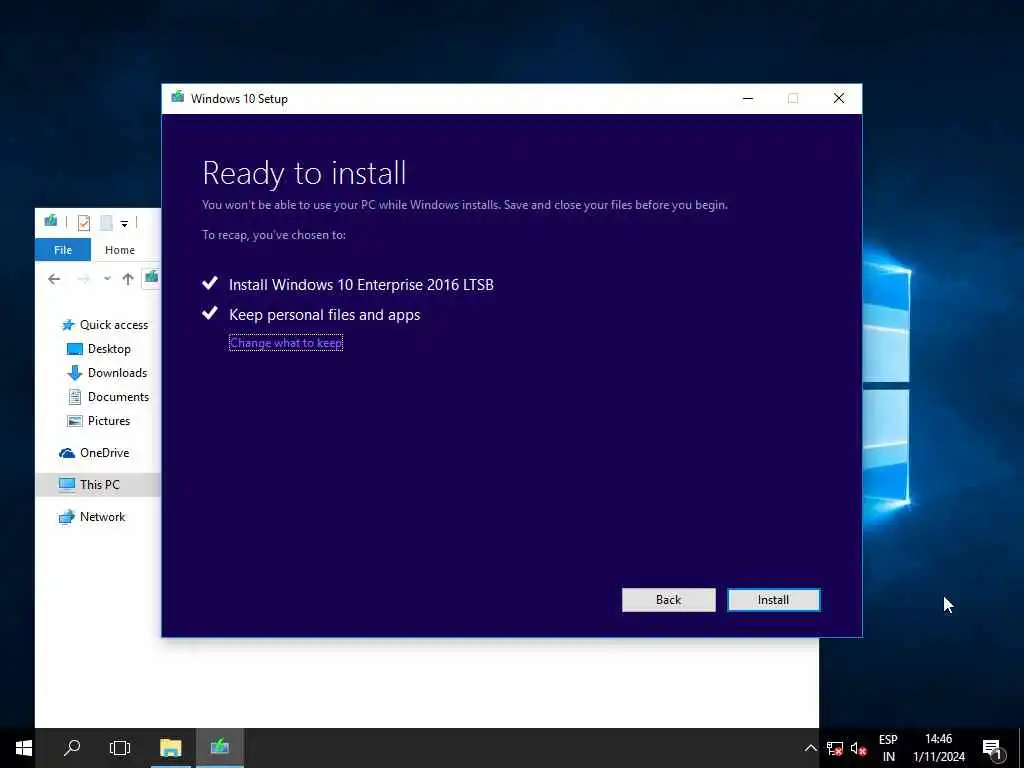The height and width of the screenshot is (768, 1024).
Task: Click the OneDrive cloud icon
Action: tap(67, 453)
